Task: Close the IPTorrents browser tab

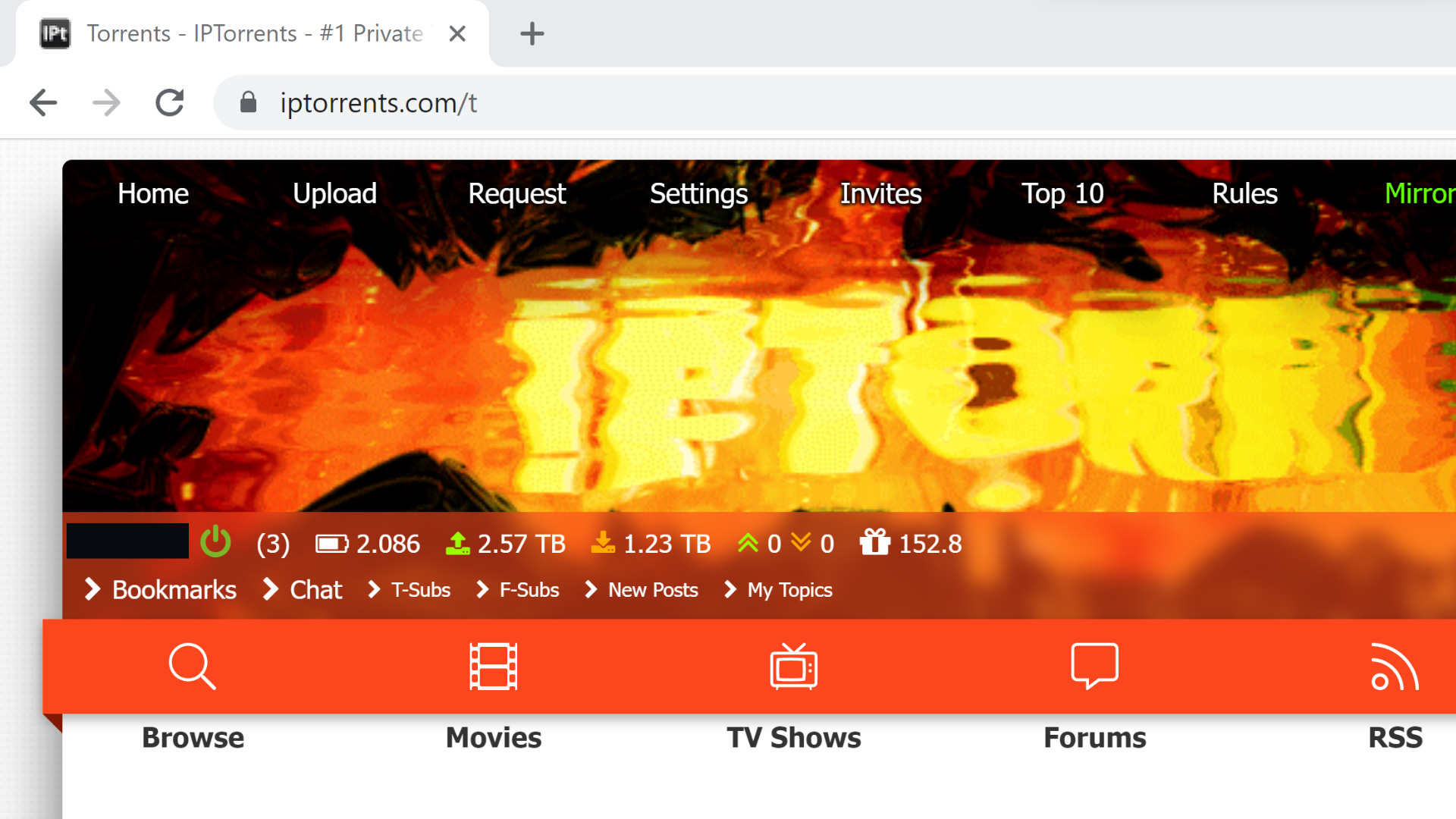Action: click(x=457, y=33)
